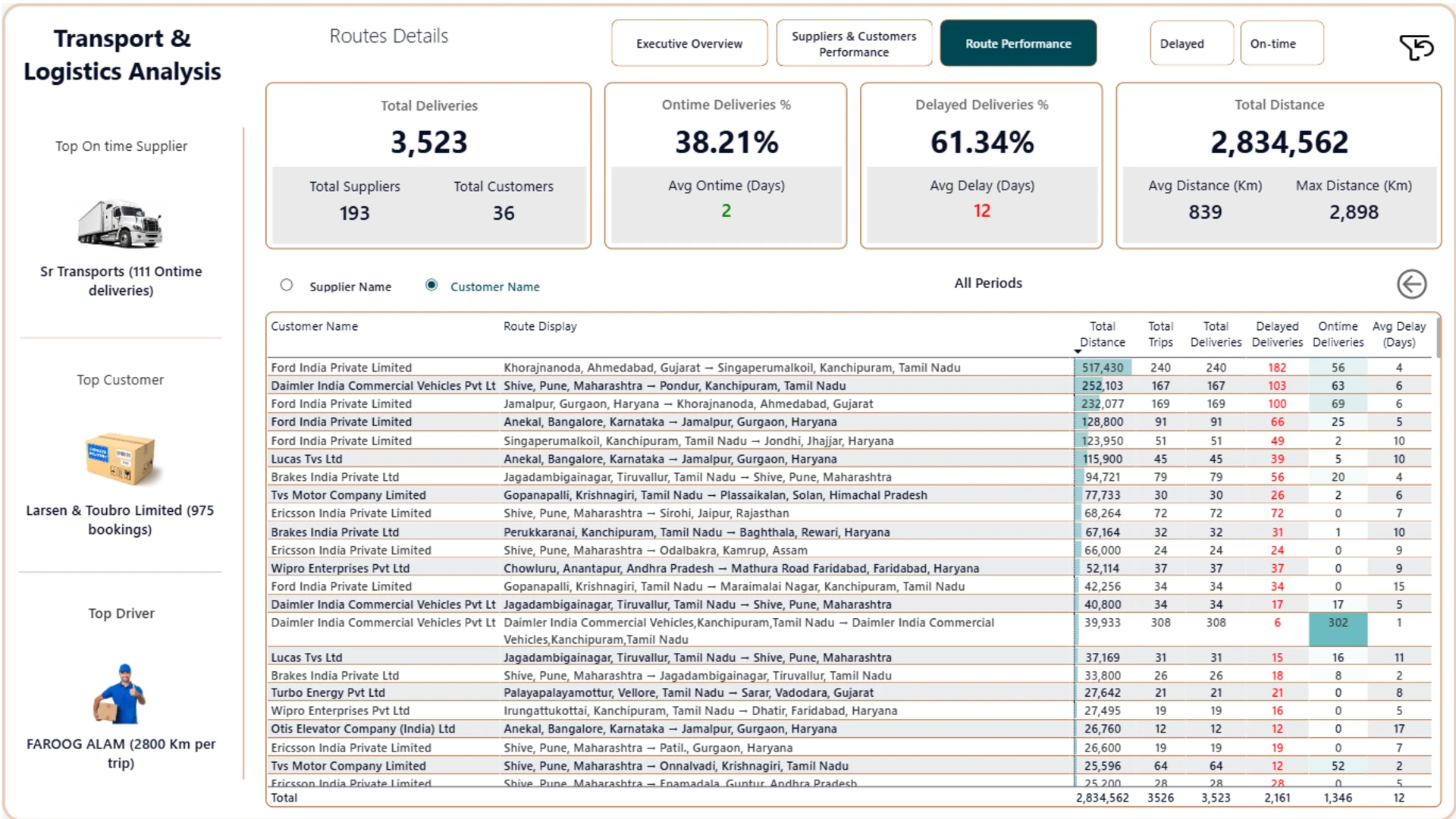Sort table by Route Display column header

[540, 326]
